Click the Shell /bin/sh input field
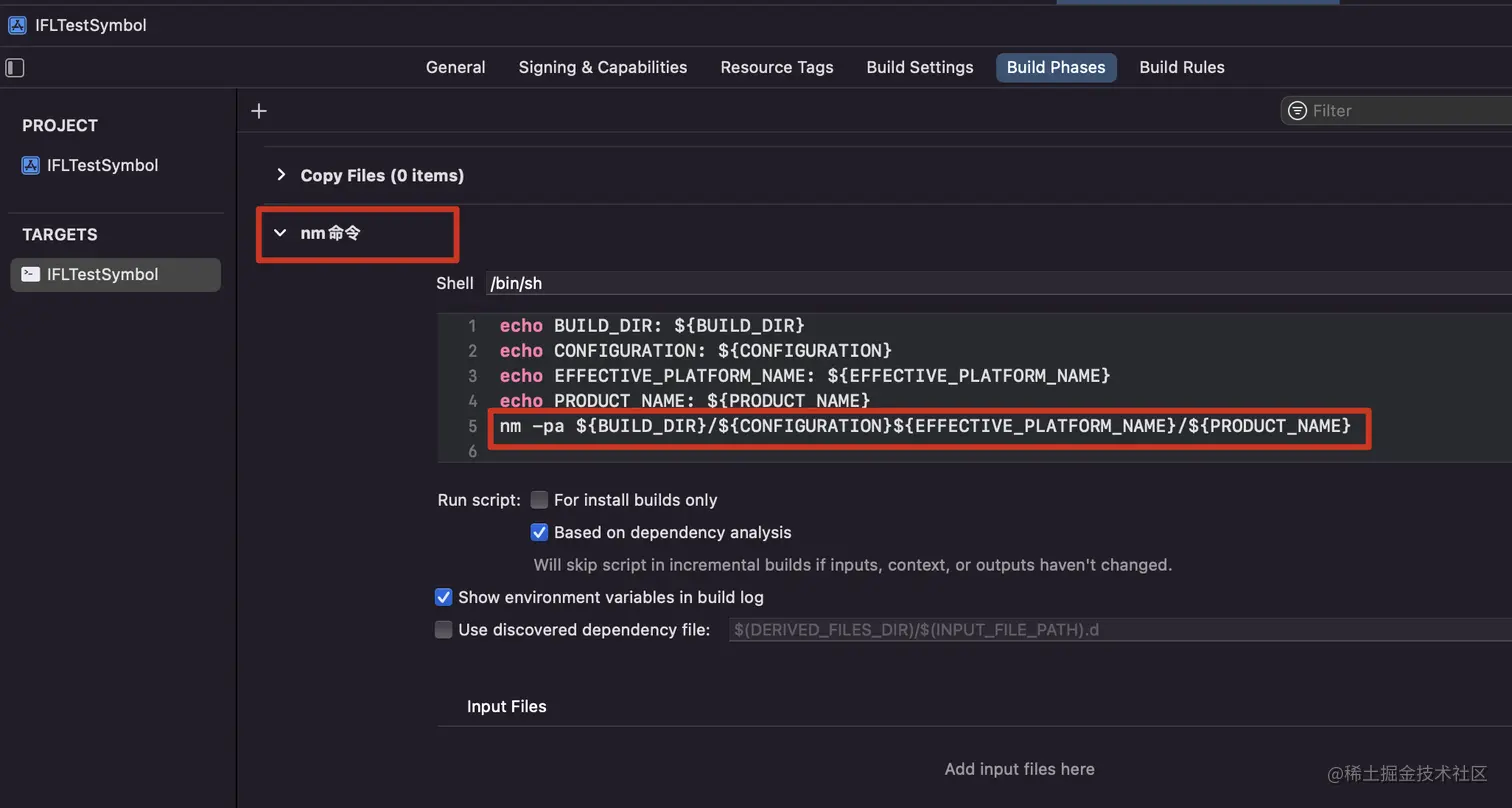 998,283
